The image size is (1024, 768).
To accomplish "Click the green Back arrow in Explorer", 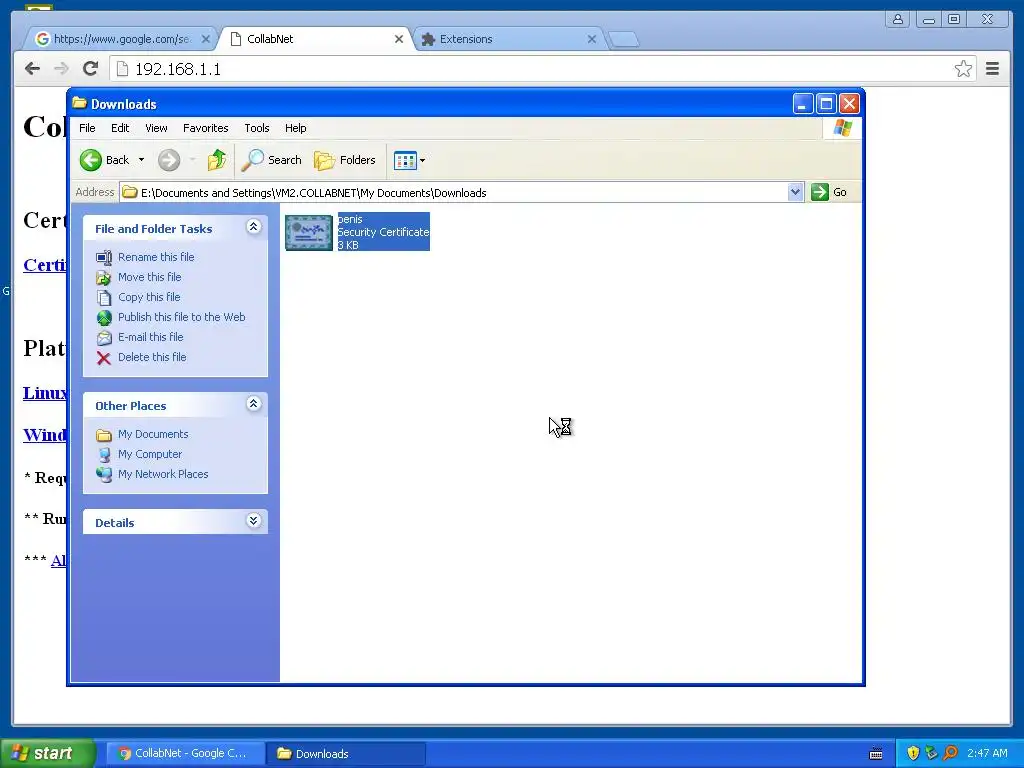I will tap(91, 160).
